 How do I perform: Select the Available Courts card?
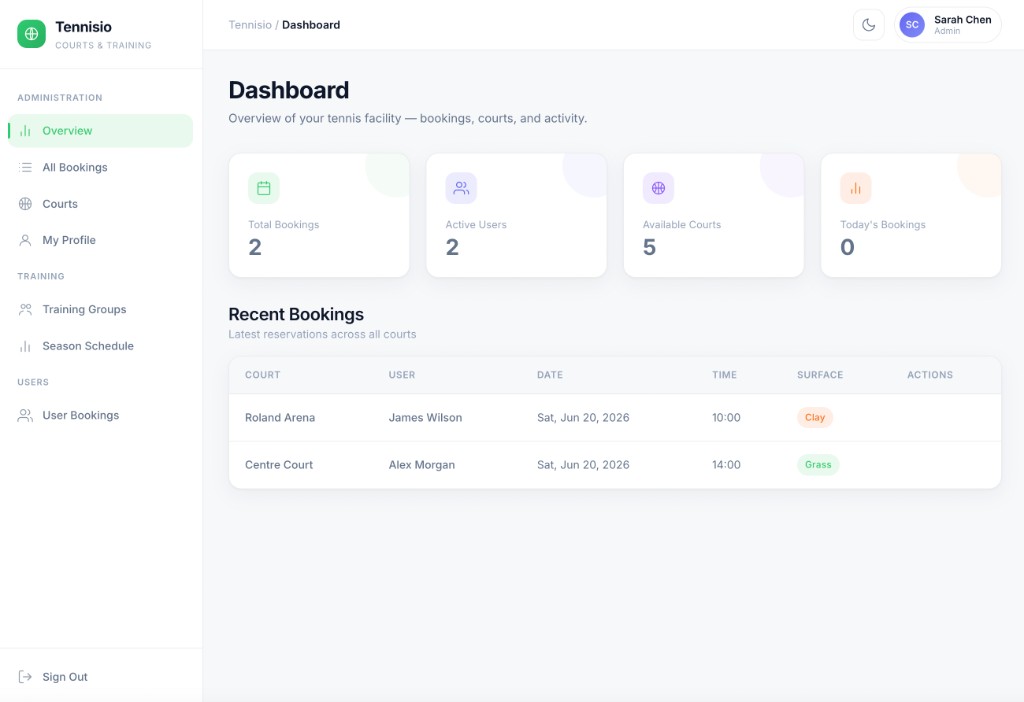(x=714, y=215)
